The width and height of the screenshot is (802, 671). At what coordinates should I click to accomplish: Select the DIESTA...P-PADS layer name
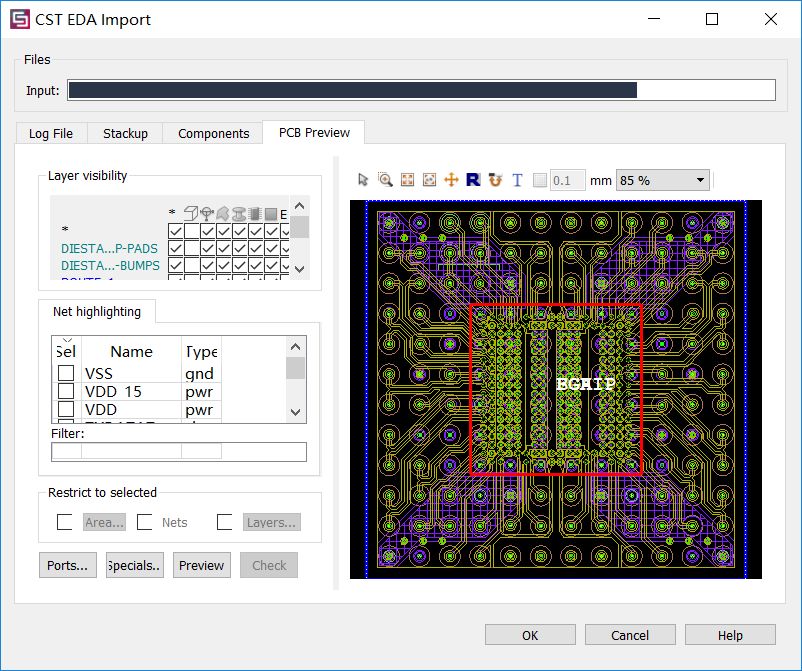pyautogui.click(x=109, y=249)
